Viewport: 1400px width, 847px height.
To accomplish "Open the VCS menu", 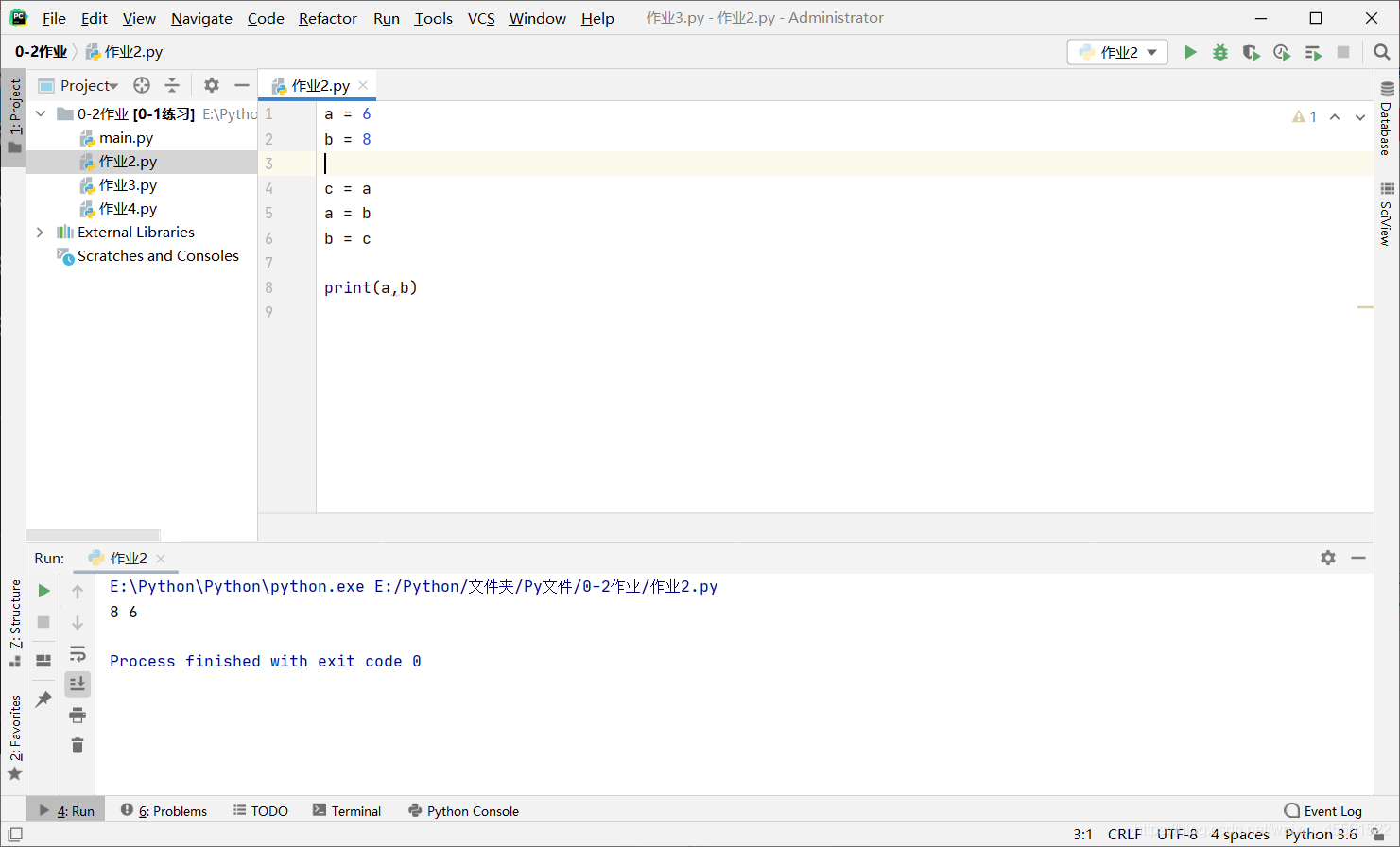I will (481, 18).
